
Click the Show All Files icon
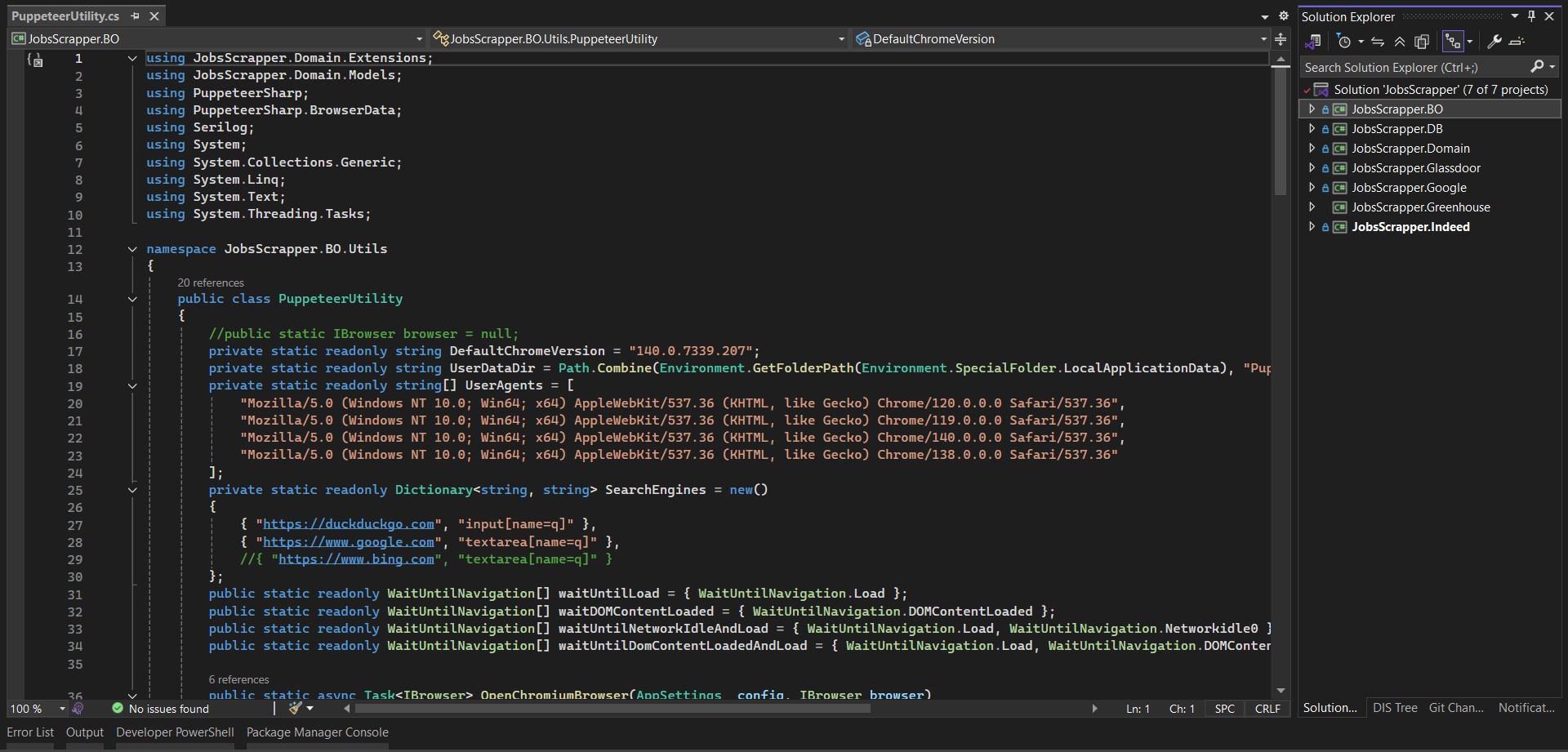pyautogui.click(x=1422, y=41)
